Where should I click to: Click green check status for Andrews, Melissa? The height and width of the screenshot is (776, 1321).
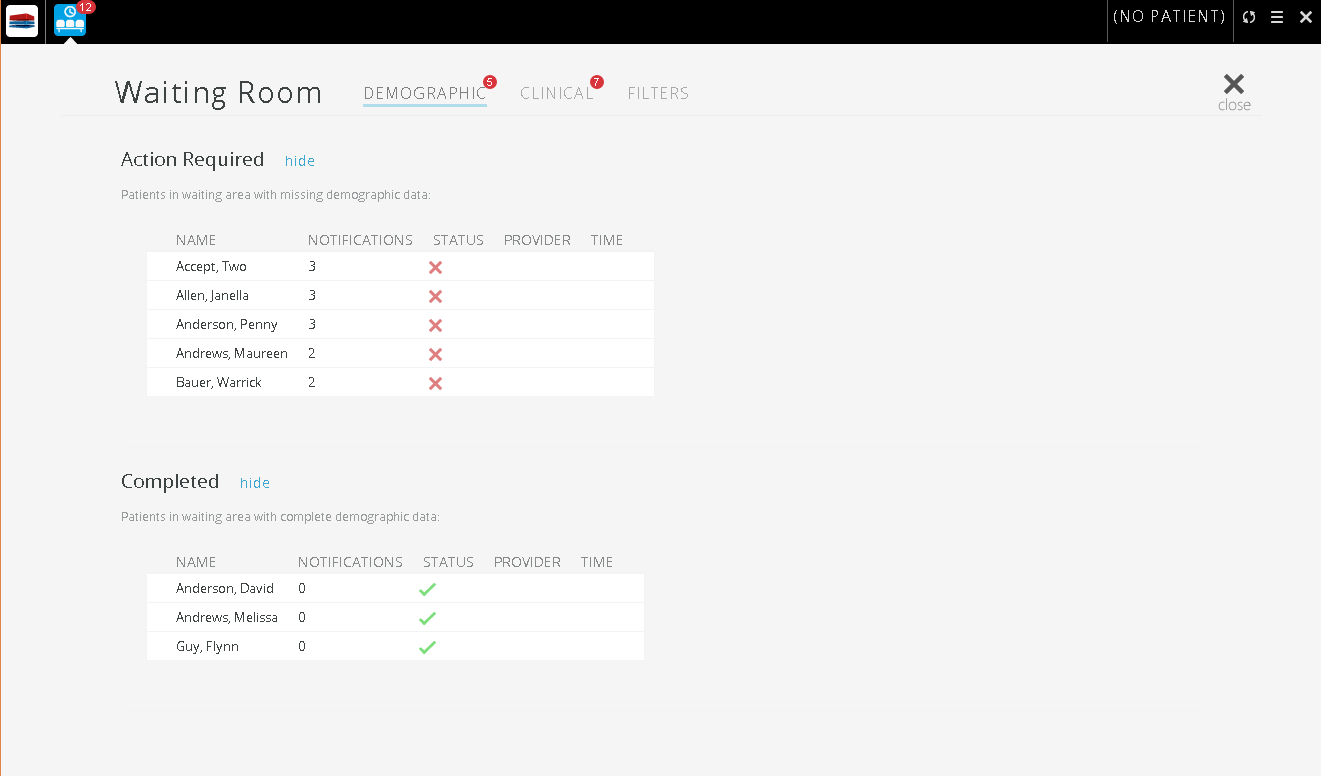click(427, 618)
